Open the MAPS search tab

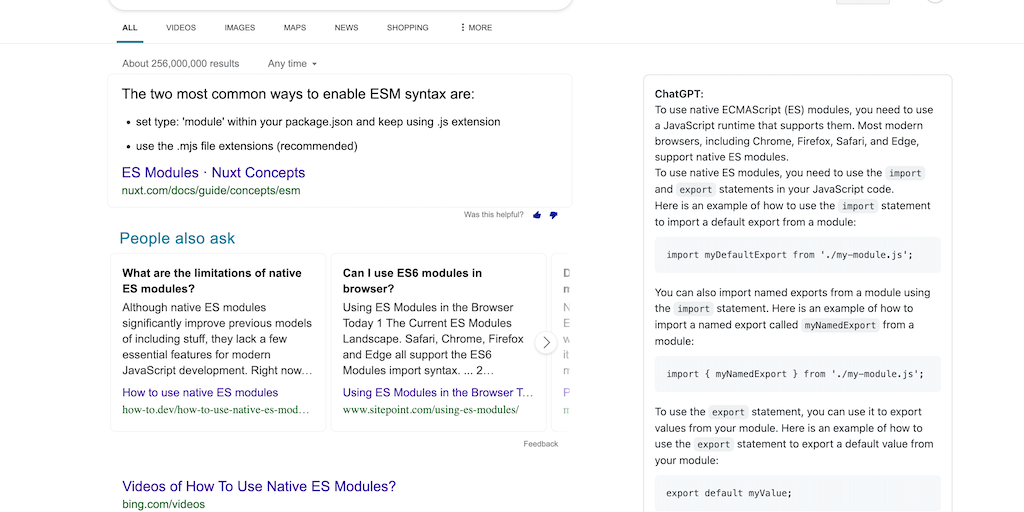pos(295,28)
